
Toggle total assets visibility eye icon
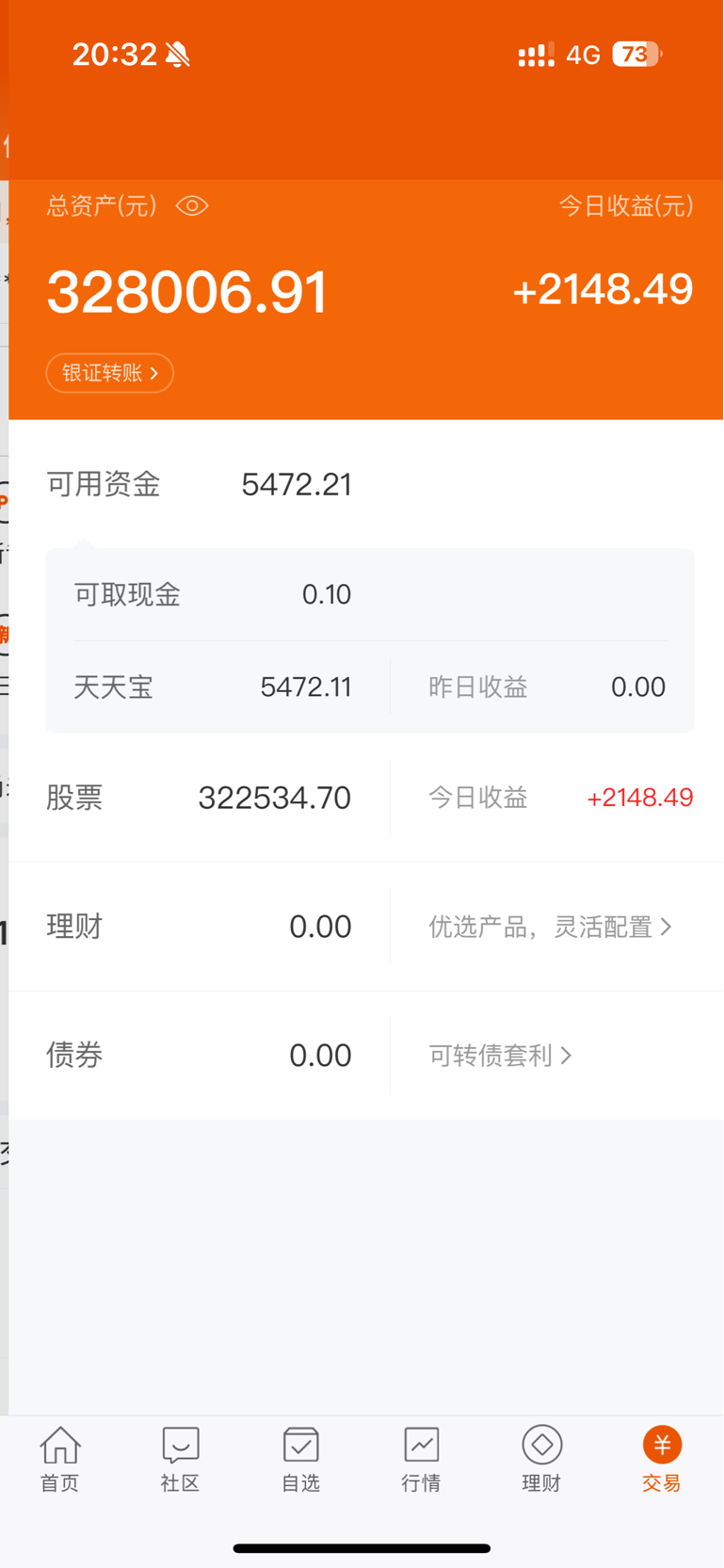pos(192,205)
